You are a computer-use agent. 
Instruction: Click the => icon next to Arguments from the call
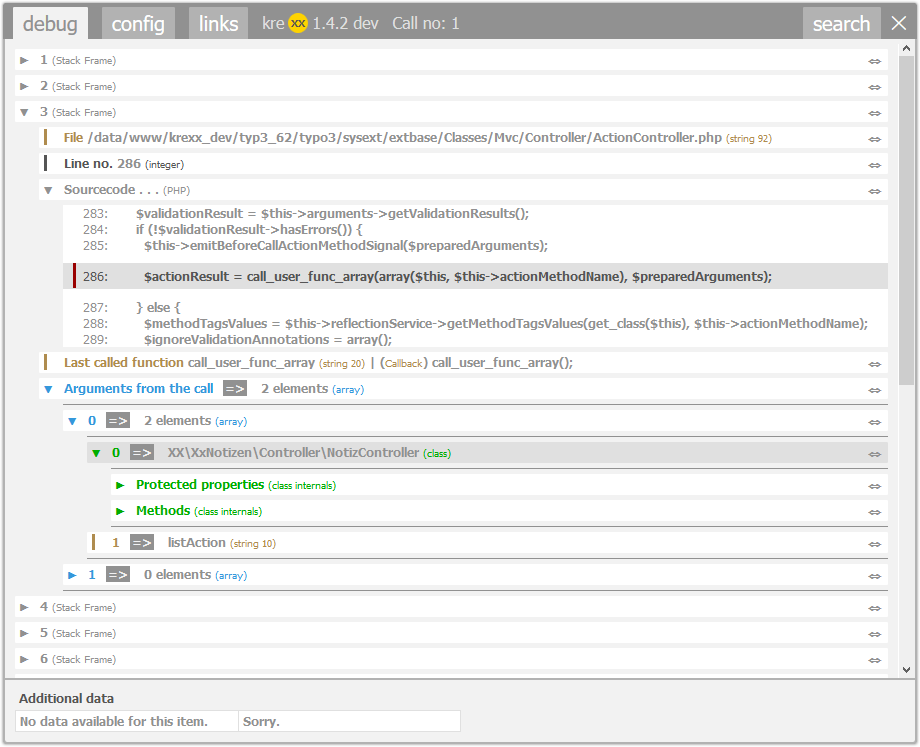[x=235, y=388]
